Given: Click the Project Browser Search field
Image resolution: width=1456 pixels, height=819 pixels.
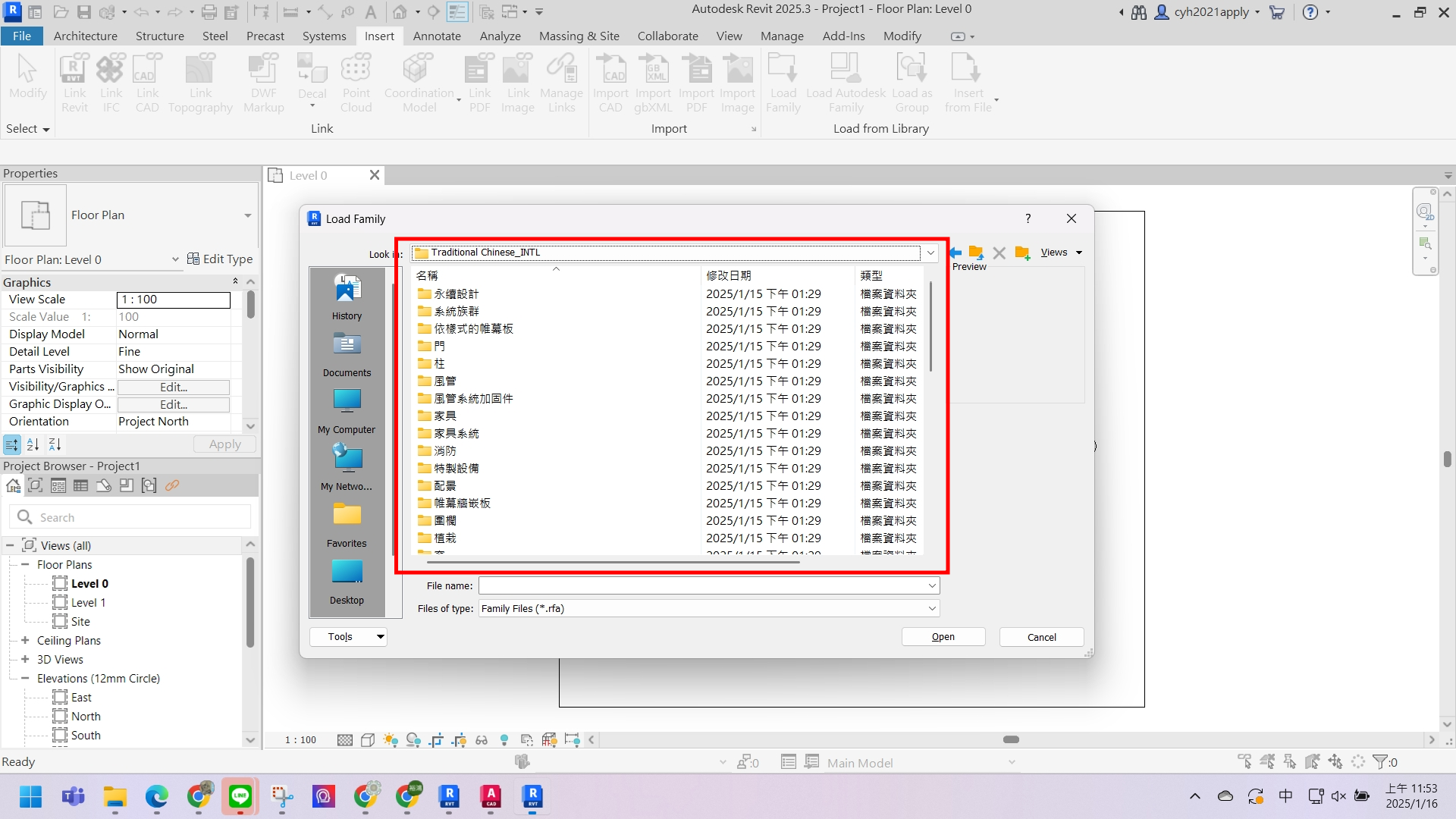Looking at the screenshot, I should click(130, 517).
